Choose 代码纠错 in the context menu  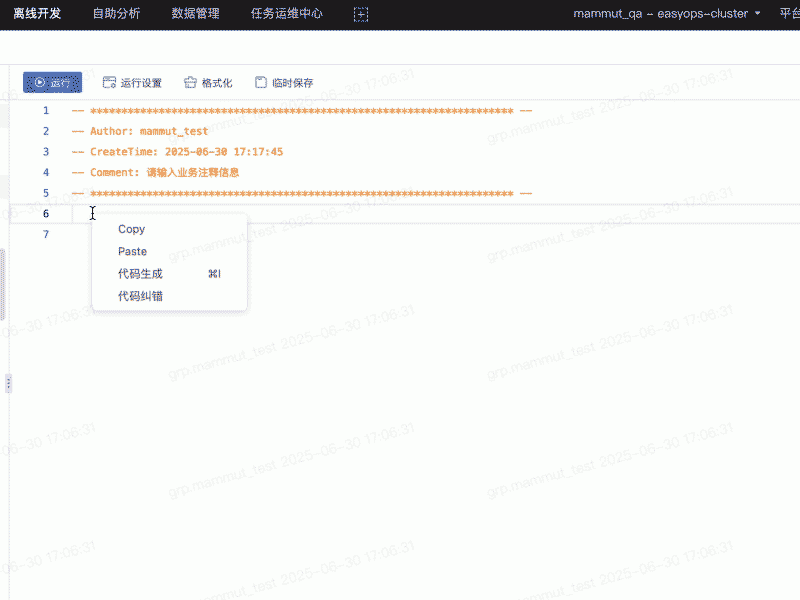(140, 296)
